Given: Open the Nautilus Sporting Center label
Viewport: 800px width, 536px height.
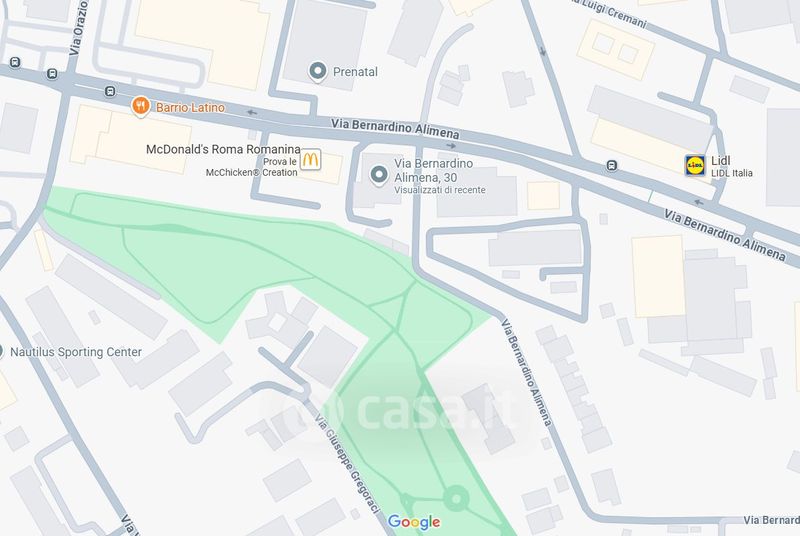Looking at the screenshot, I should click(76, 352).
